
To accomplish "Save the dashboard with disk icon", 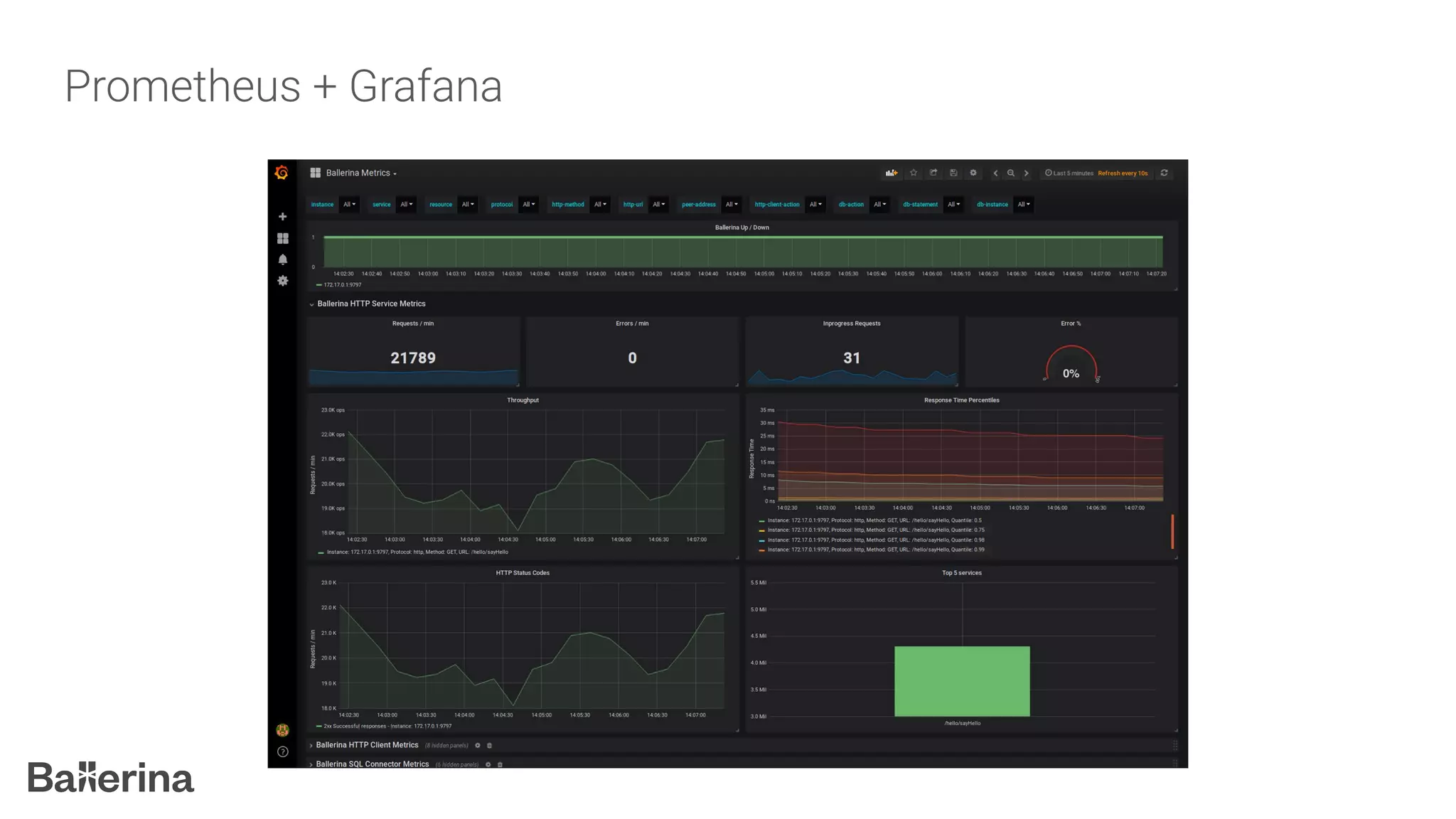I will (x=953, y=173).
